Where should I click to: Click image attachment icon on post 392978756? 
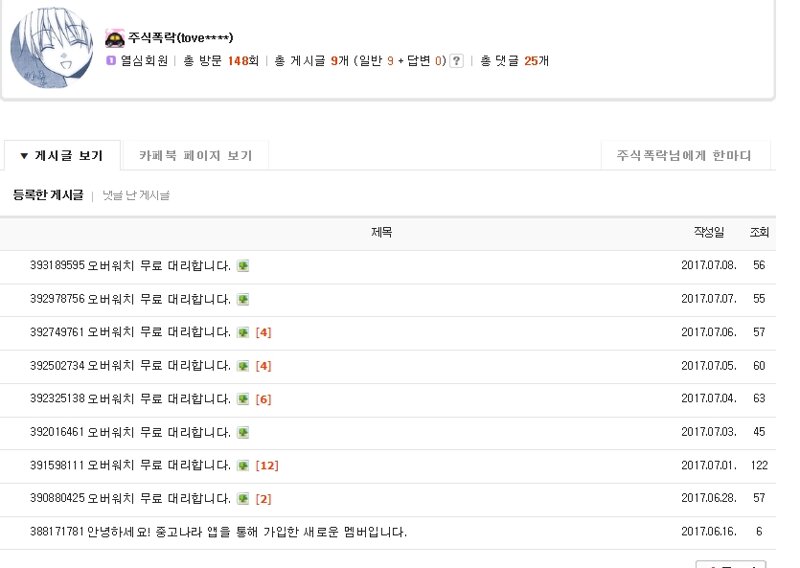click(x=243, y=300)
